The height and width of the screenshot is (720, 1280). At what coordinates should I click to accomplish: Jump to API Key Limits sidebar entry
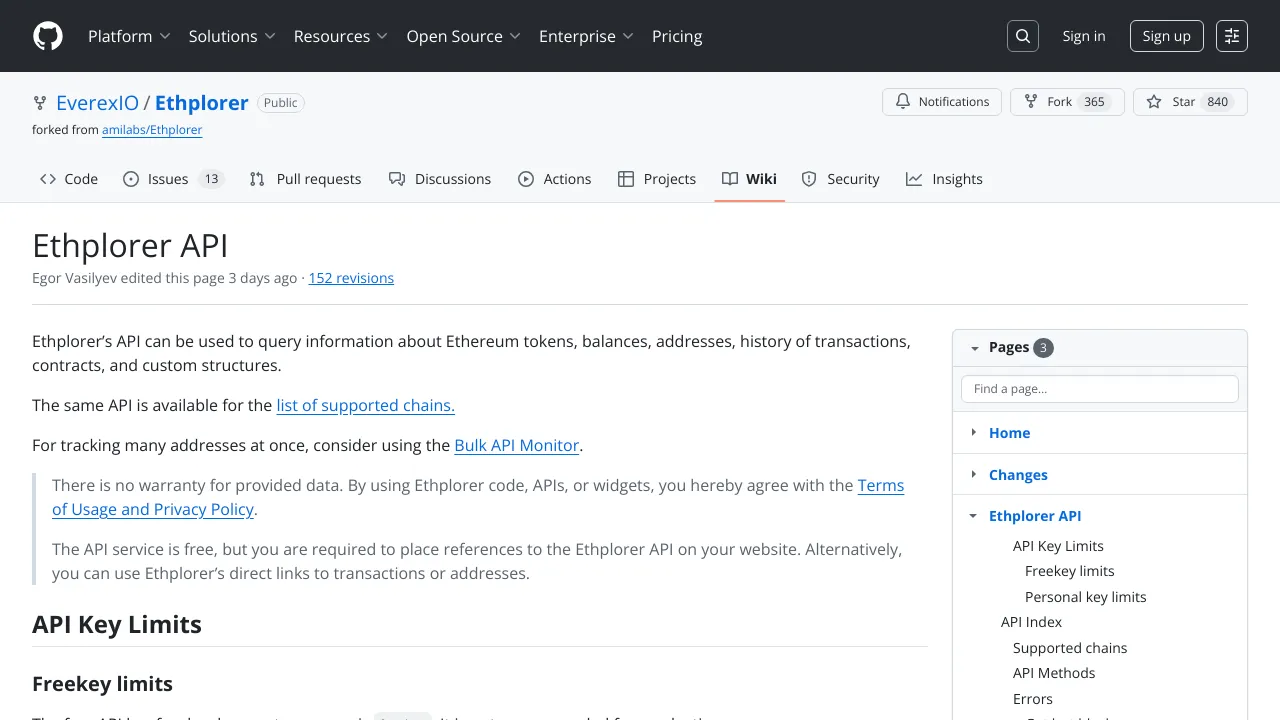pyautogui.click(x=1058, y=546)
